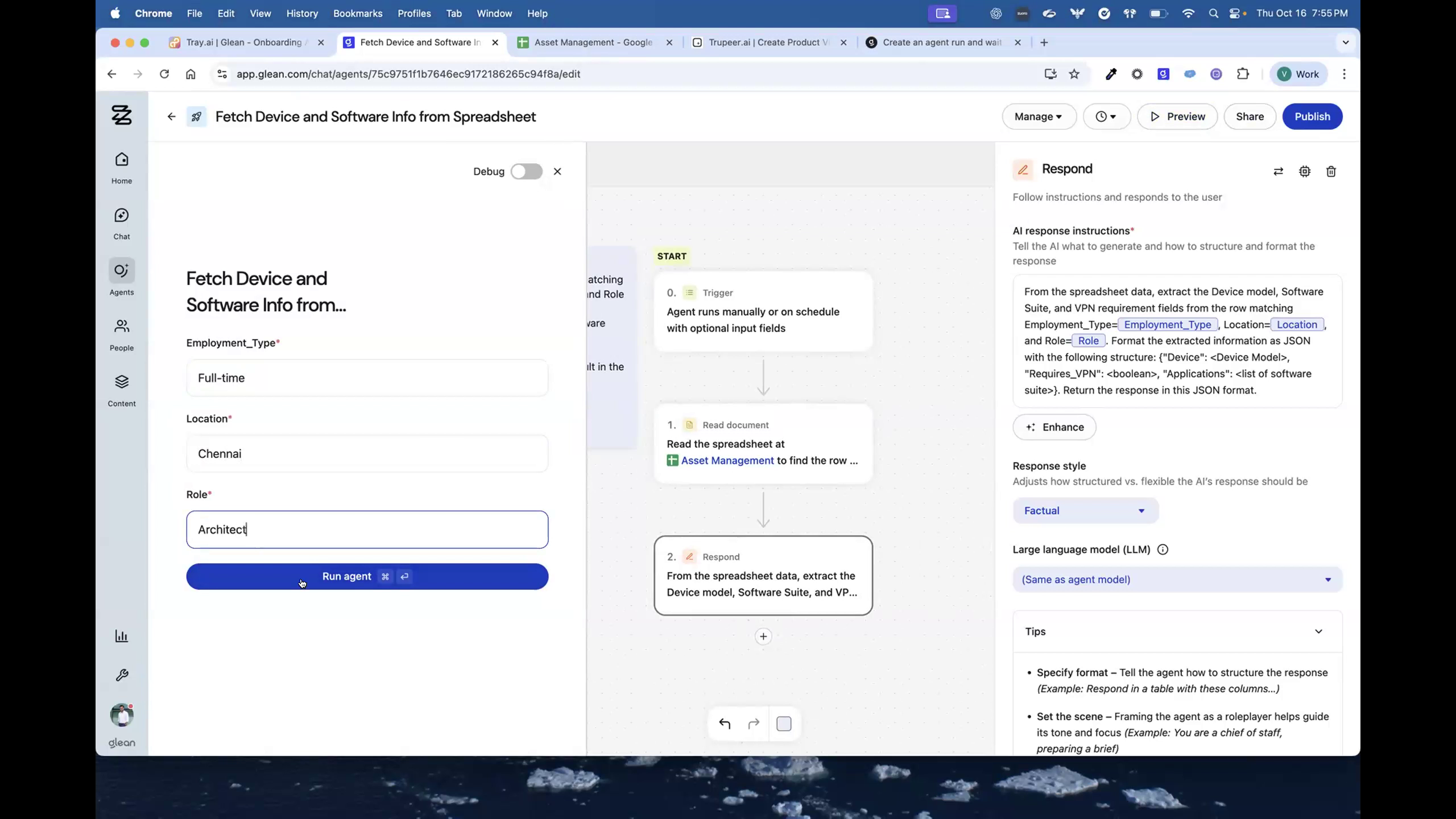
Task: Toggle the Debug switch off
Action: [526, 171]
